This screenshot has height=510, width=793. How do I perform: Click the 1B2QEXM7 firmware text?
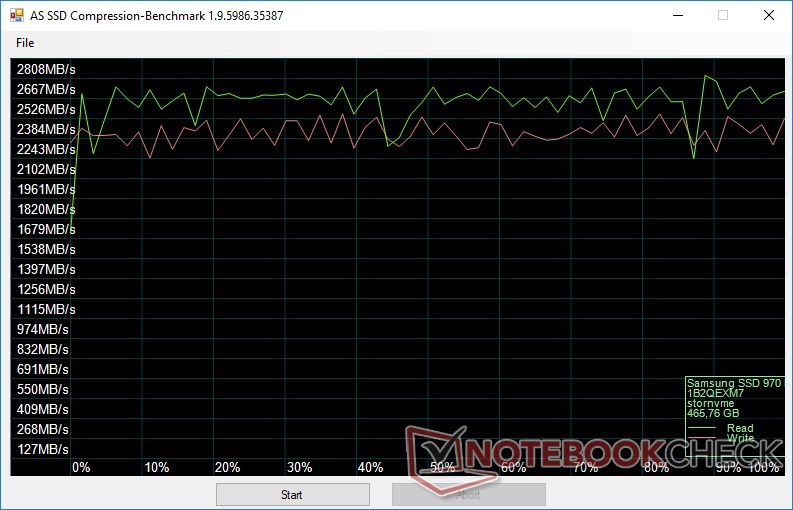(x=716, y=394)
